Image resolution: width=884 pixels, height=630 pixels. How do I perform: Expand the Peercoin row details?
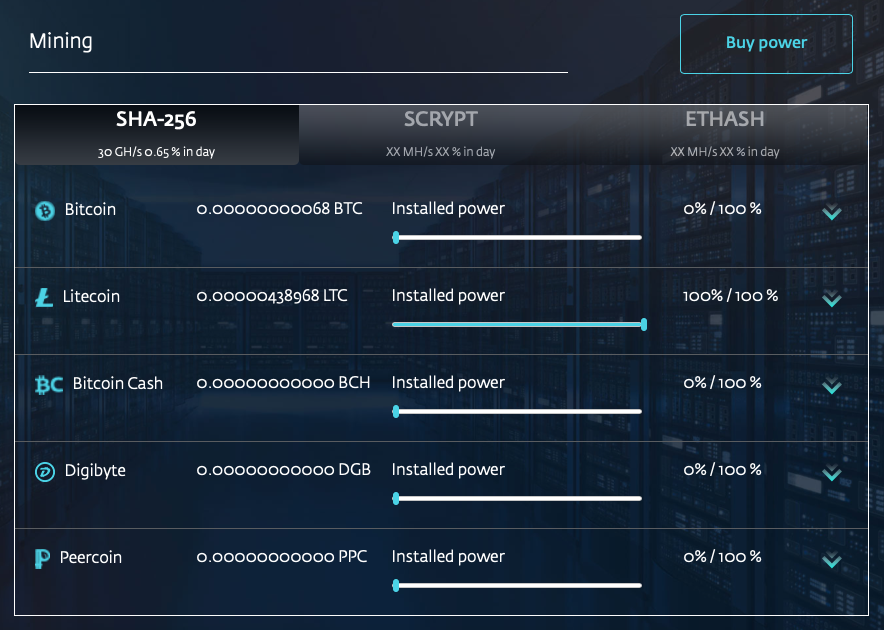[831, 561]
